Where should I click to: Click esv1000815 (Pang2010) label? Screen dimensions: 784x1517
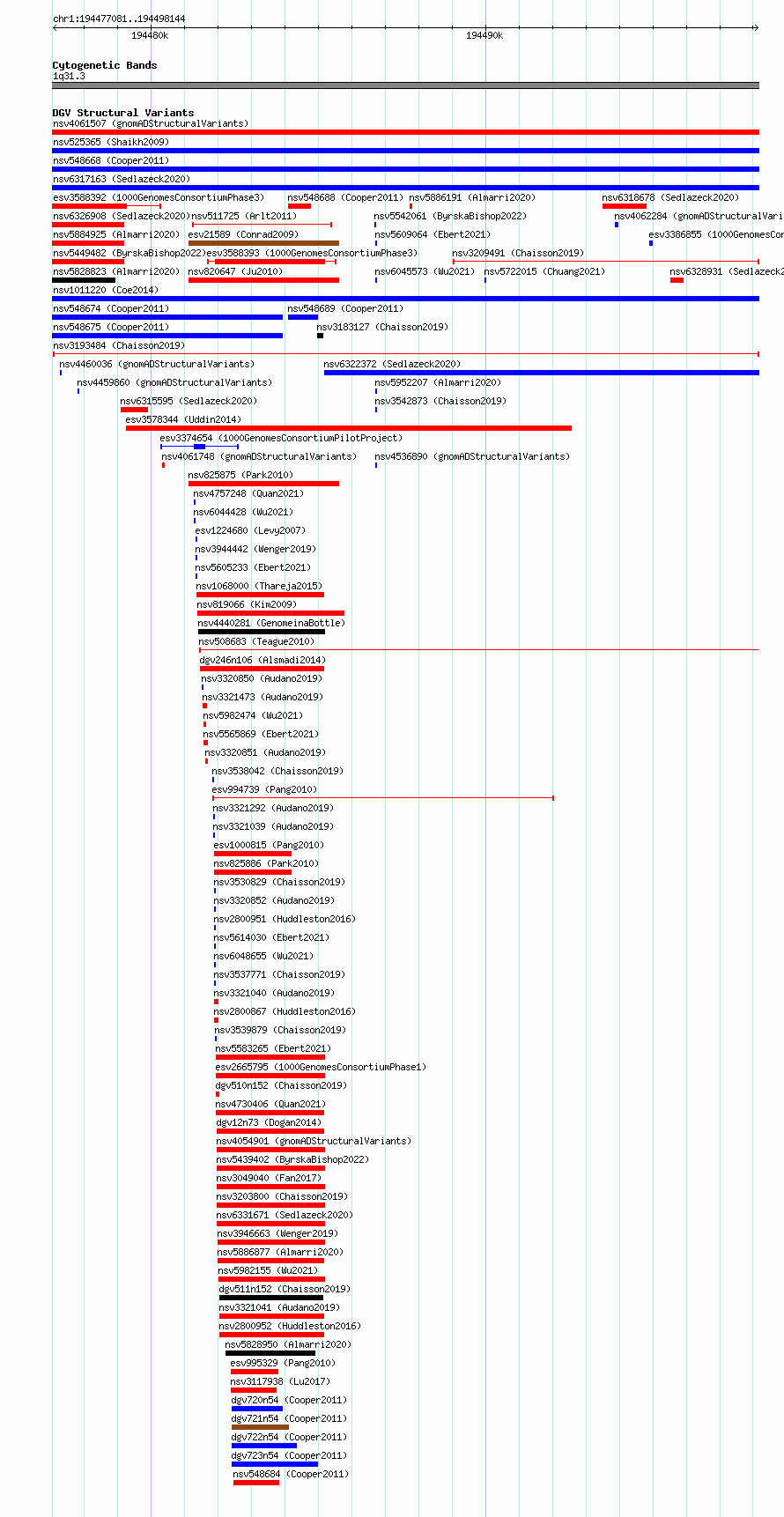click(269, 845)
